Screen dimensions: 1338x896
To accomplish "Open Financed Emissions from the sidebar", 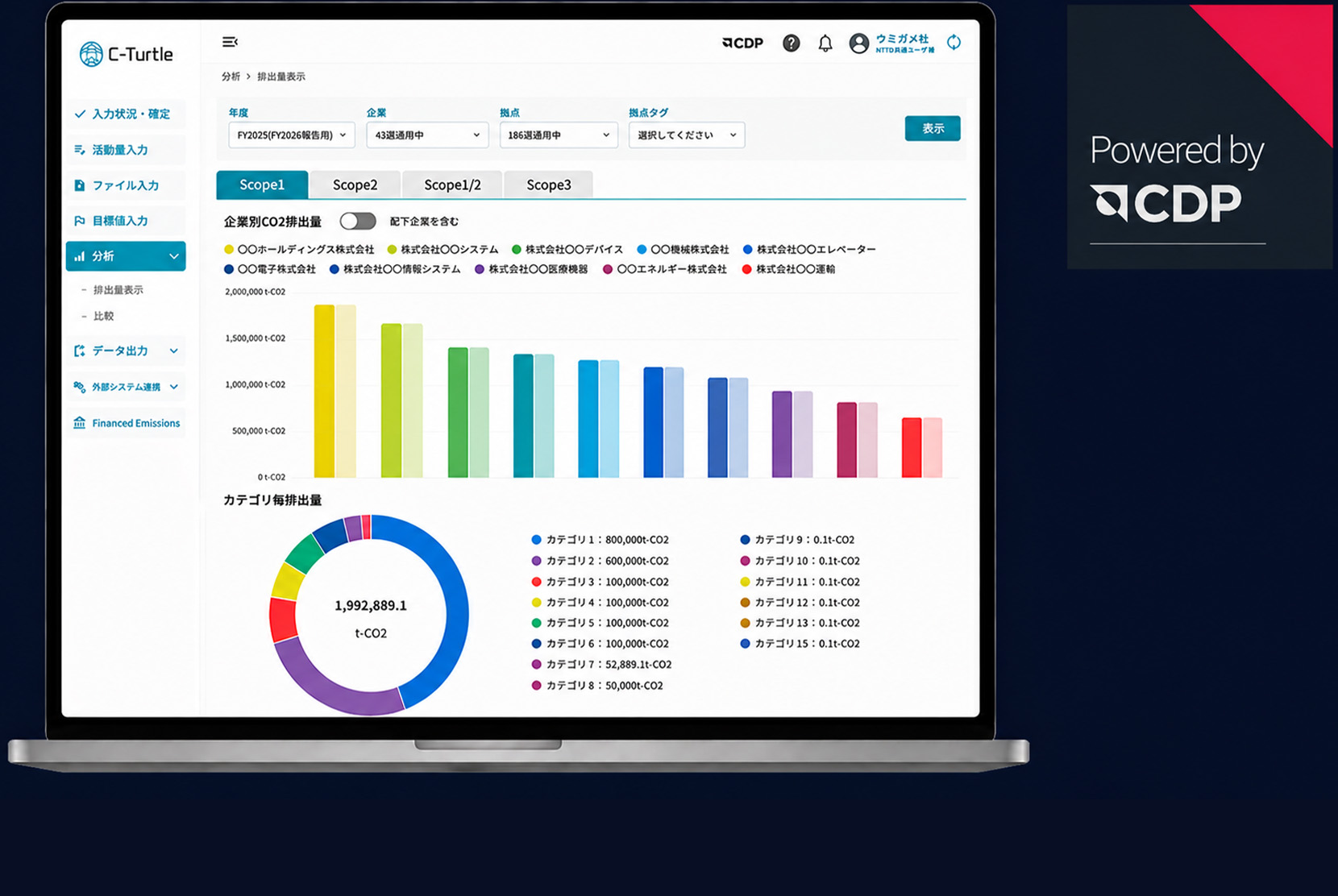I will coord(127,423).
